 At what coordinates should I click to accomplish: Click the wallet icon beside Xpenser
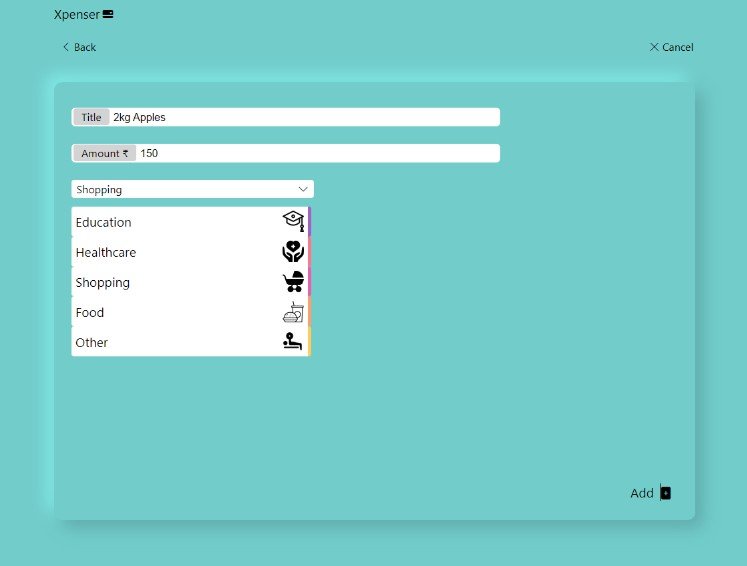pyautogui.click(x=108, y=15)
